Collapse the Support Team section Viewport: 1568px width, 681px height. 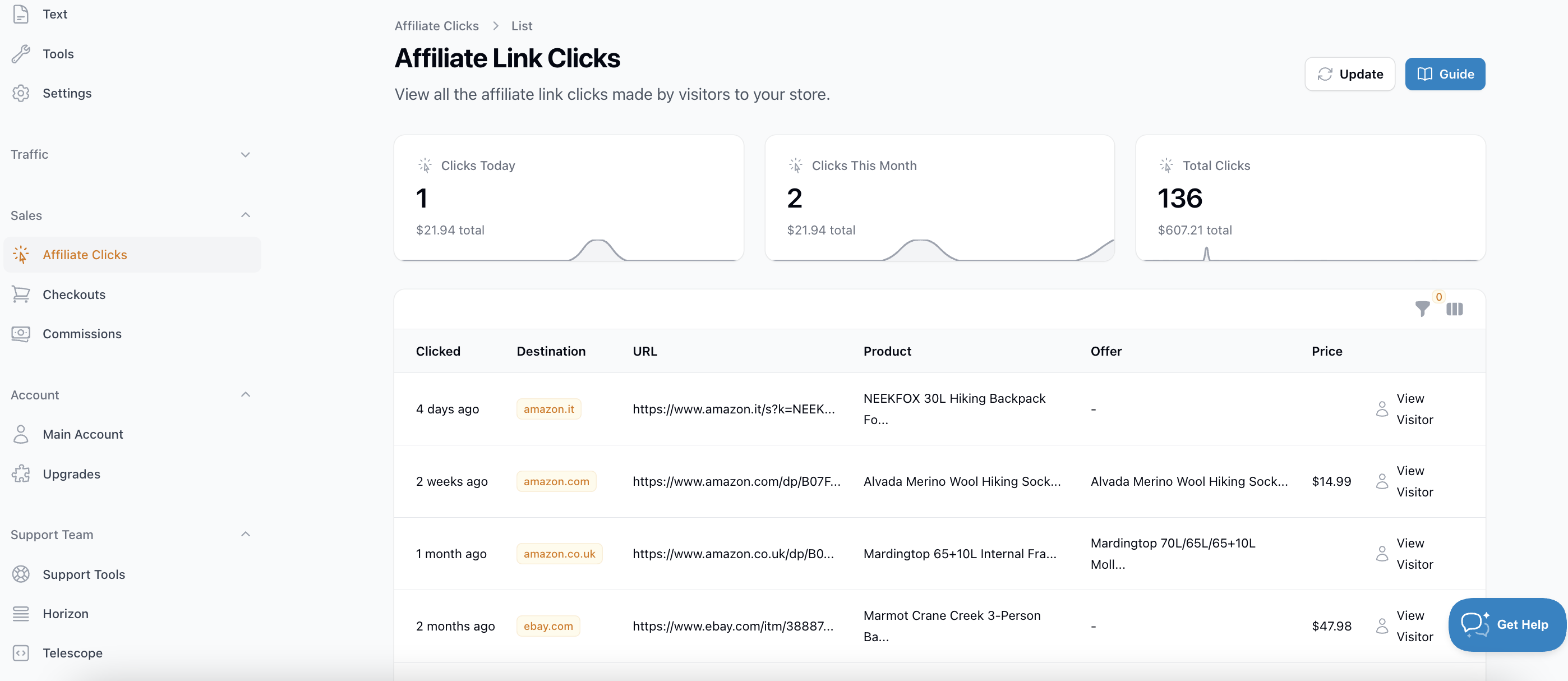(245, 534)
